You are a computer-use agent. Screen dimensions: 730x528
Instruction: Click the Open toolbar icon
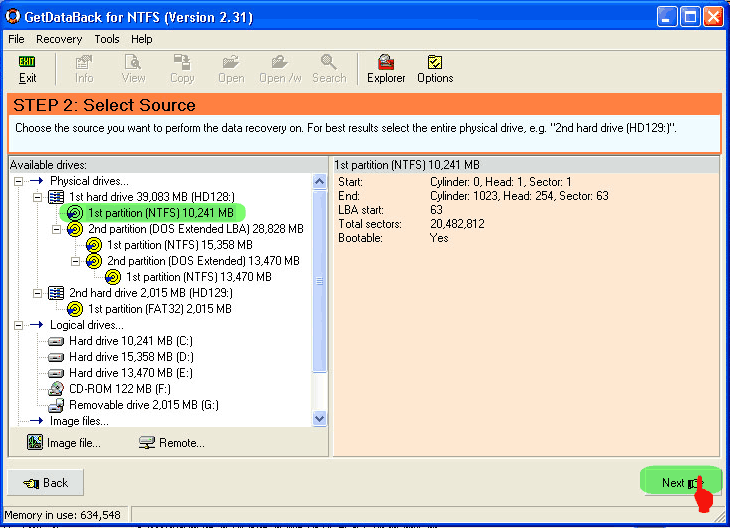pos(231,69)
